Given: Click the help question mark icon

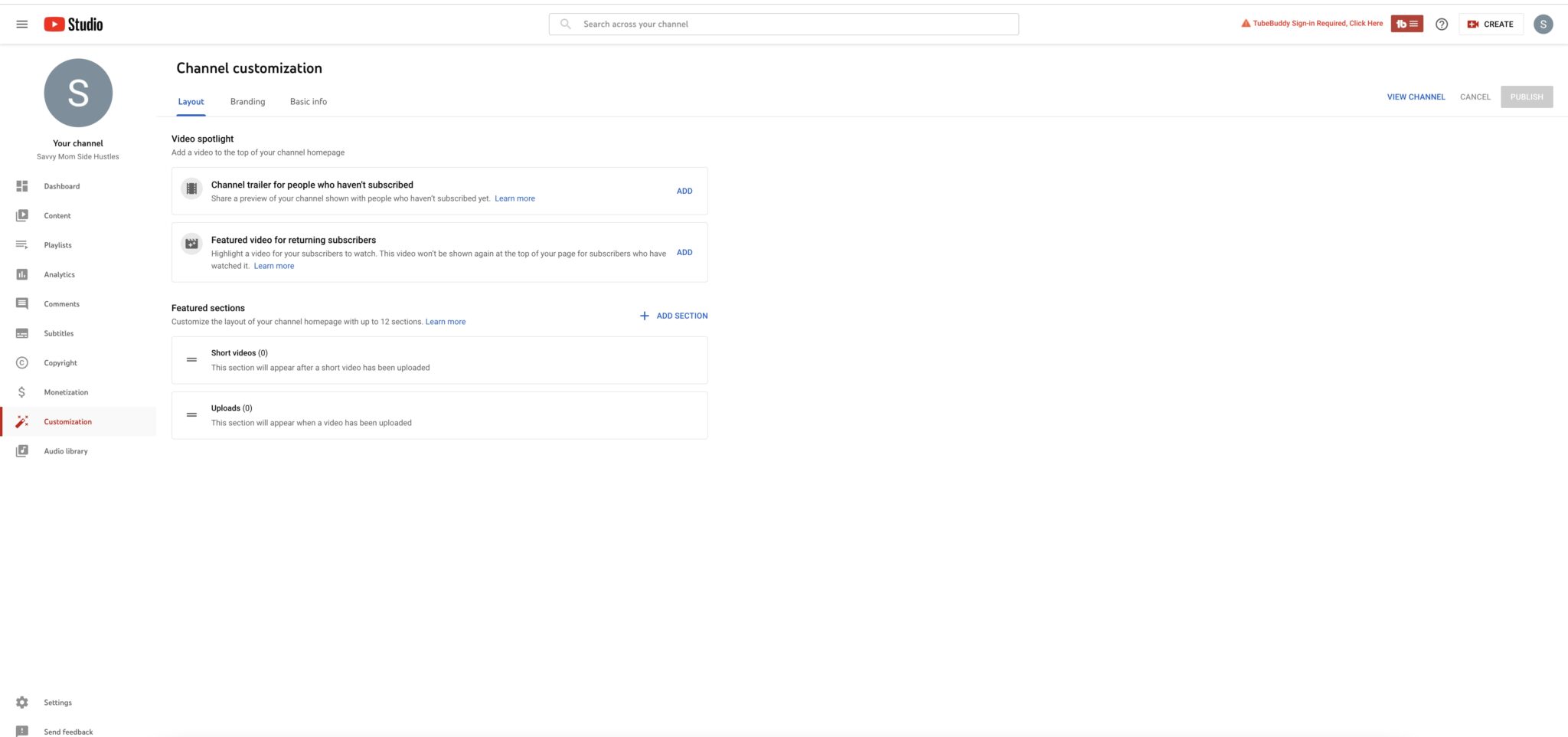Looking at the screenshot, I should point(1442,24).
